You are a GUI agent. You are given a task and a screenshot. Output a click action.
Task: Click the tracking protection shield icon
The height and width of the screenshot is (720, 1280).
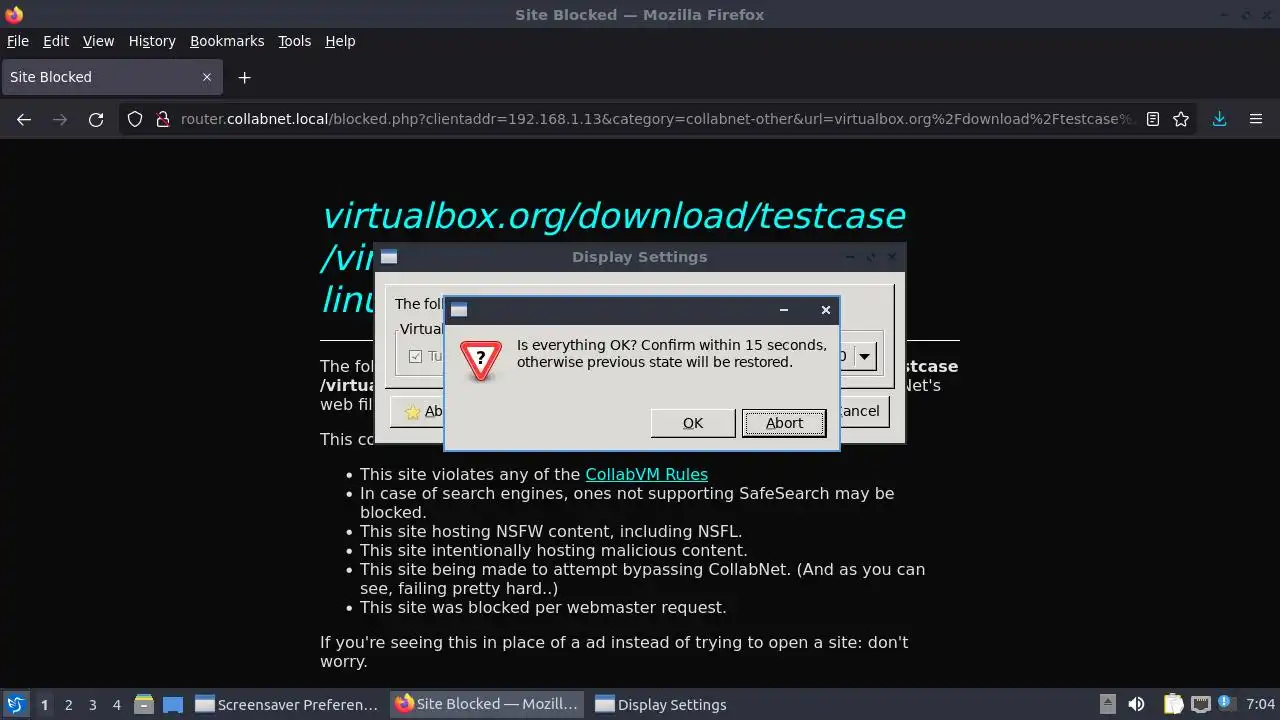tap(135, 119)
